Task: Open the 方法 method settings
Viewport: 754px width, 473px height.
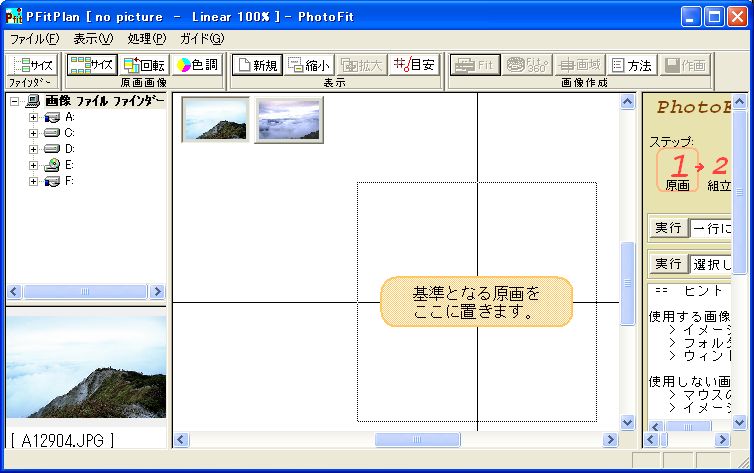Action: tap(631, 65)
